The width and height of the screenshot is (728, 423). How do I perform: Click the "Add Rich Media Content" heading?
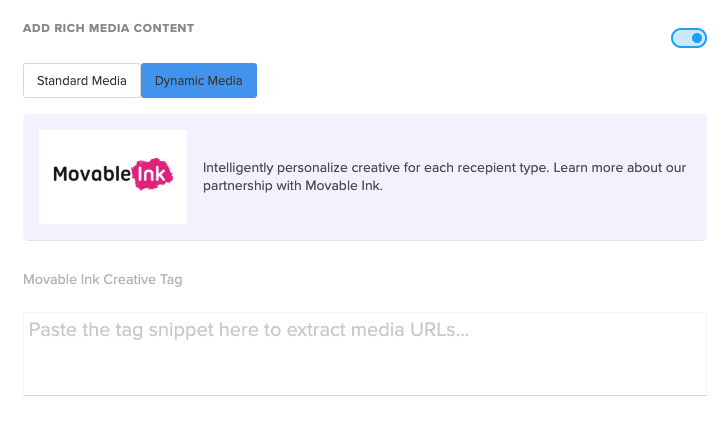point(108,28)
